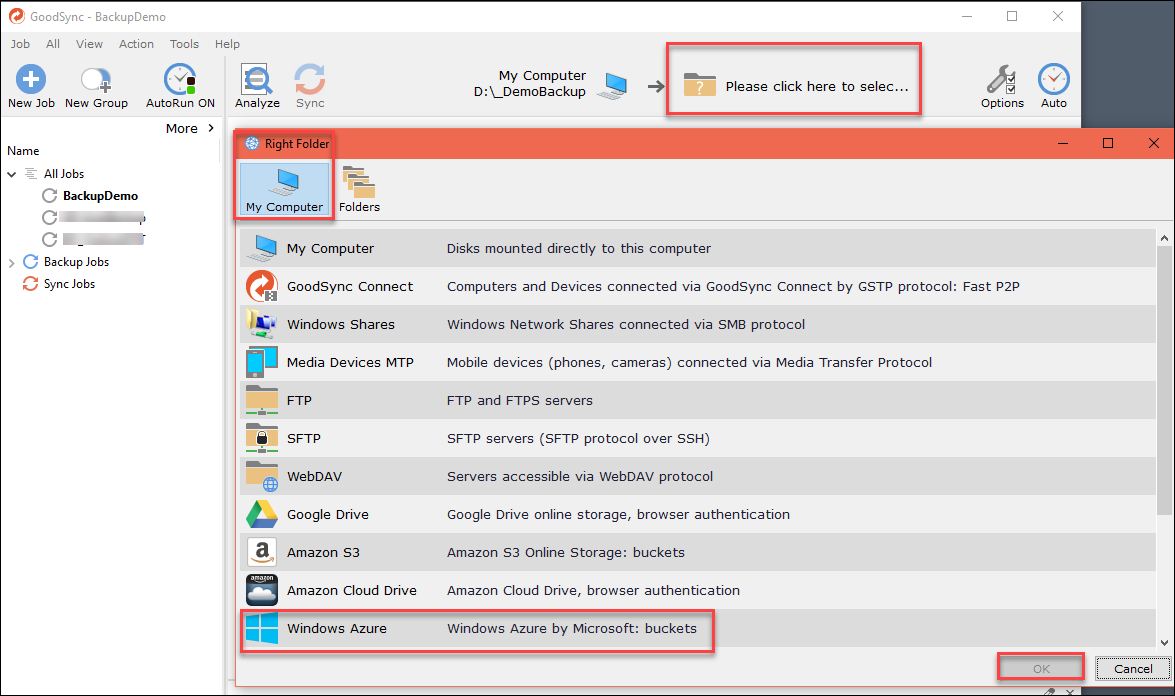Click the list's vertical scrollbar thumb

click(x=1164, y=380)
